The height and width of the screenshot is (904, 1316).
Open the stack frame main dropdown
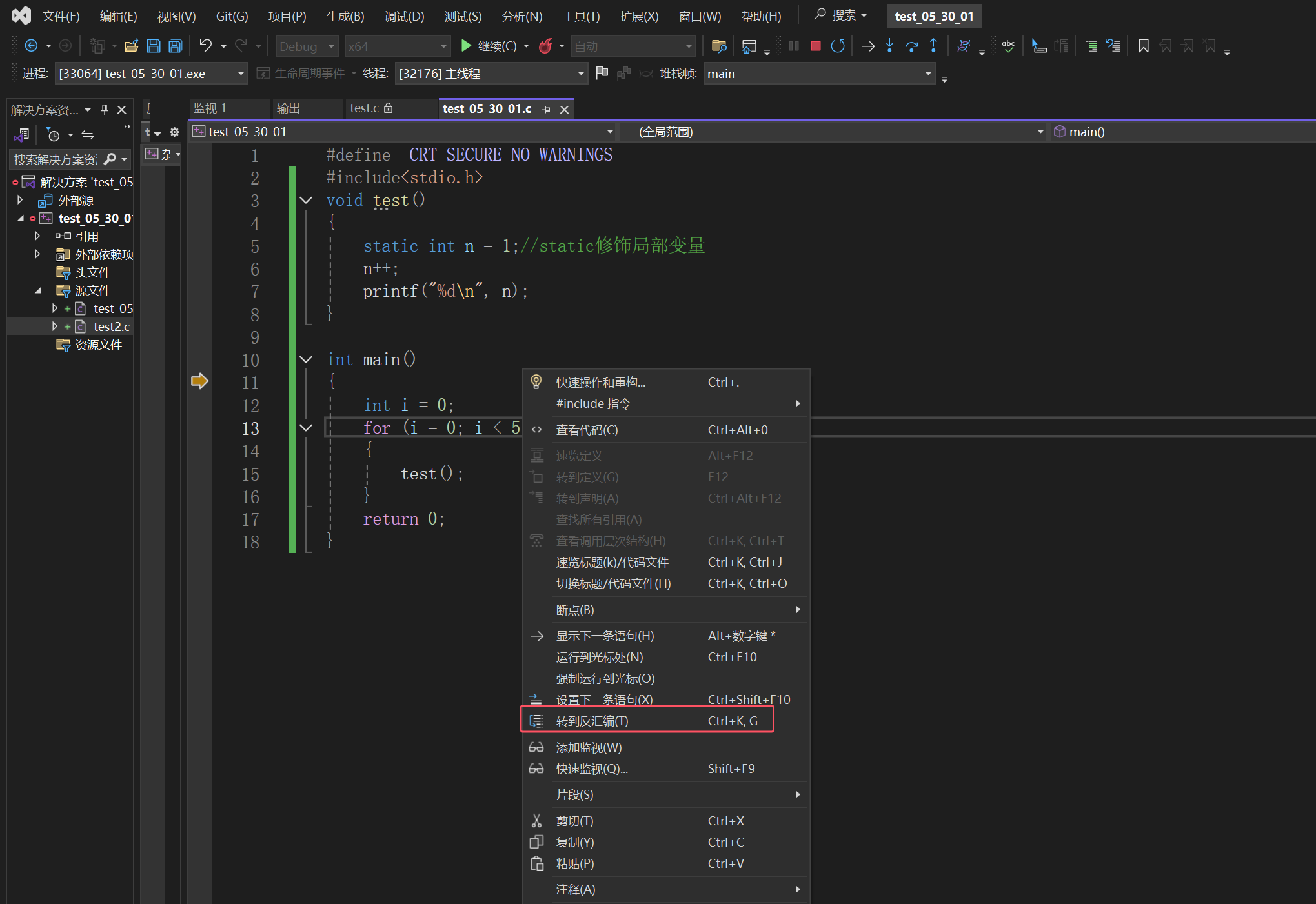pyautogui.click(x=927, y=74)
